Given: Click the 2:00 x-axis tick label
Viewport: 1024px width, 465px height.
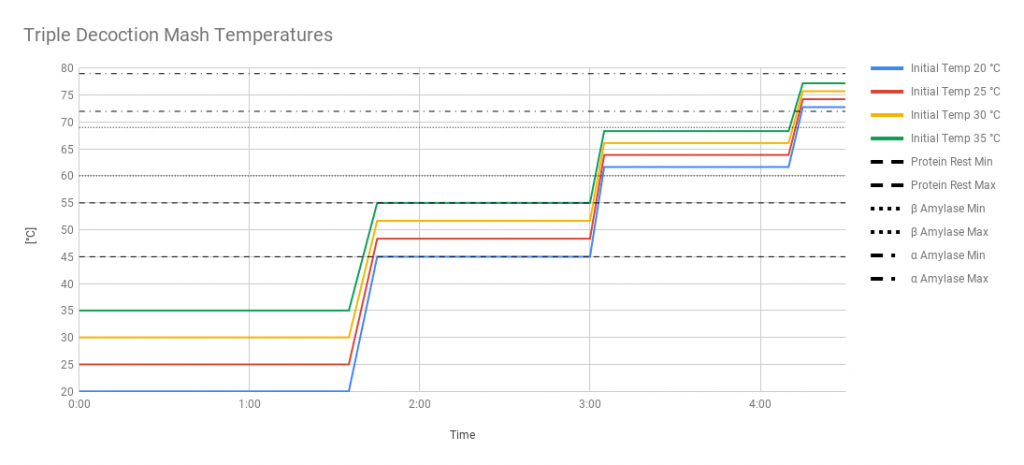Looking at the screenshot, I should point(420,405).
